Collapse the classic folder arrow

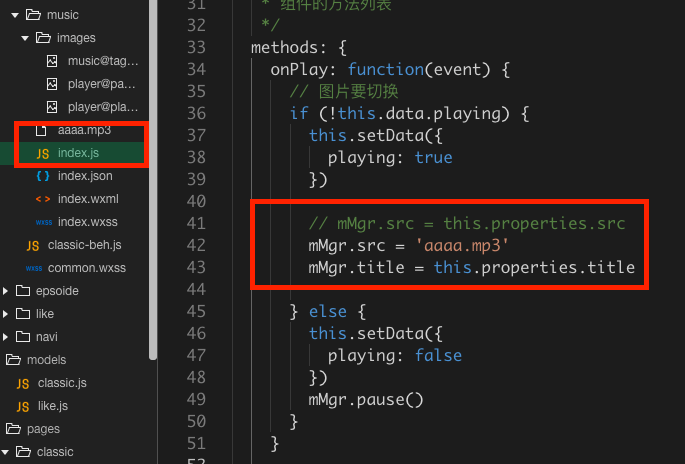click(5, 452)
